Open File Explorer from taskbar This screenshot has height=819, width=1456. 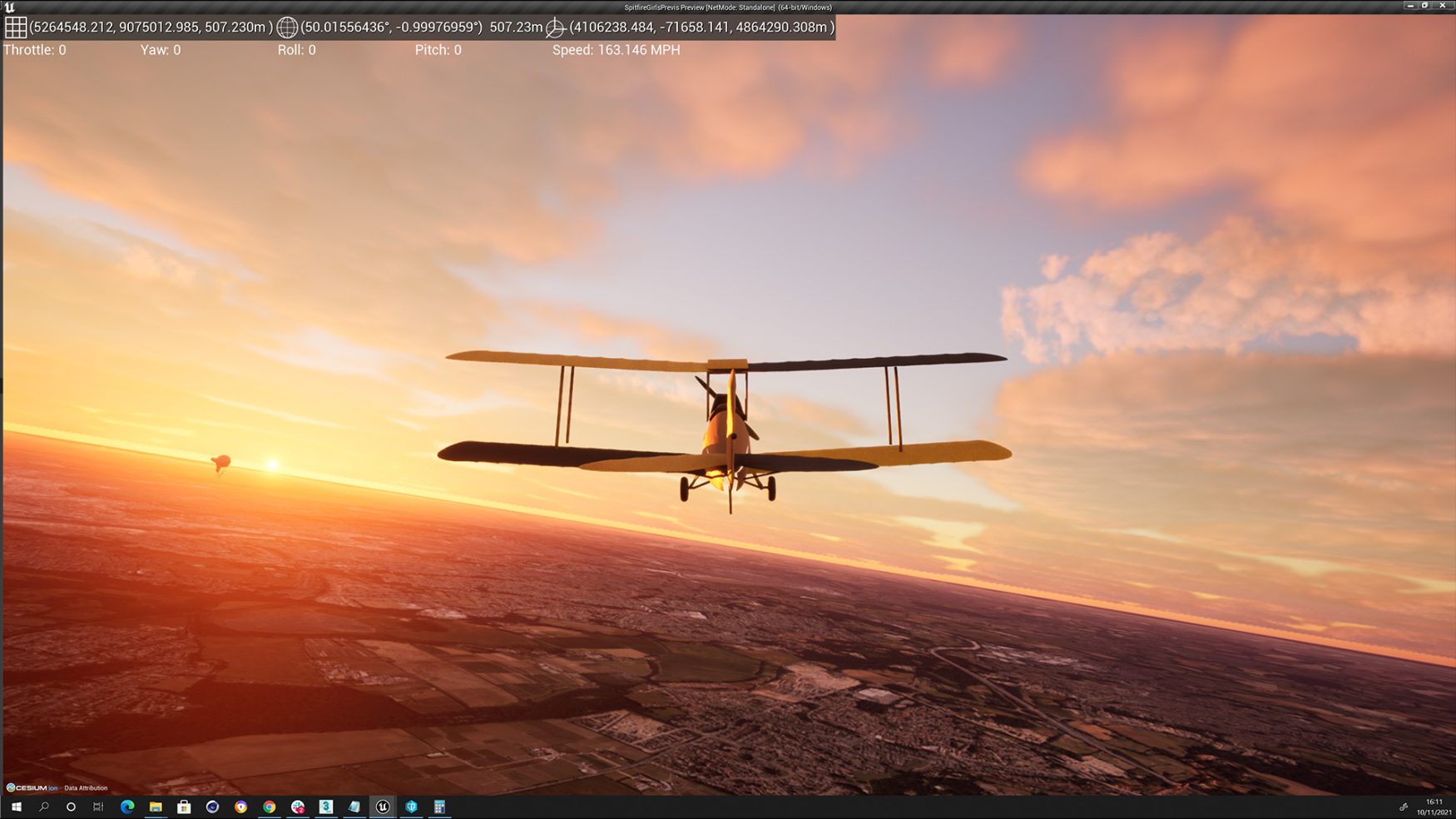(156, 807)
